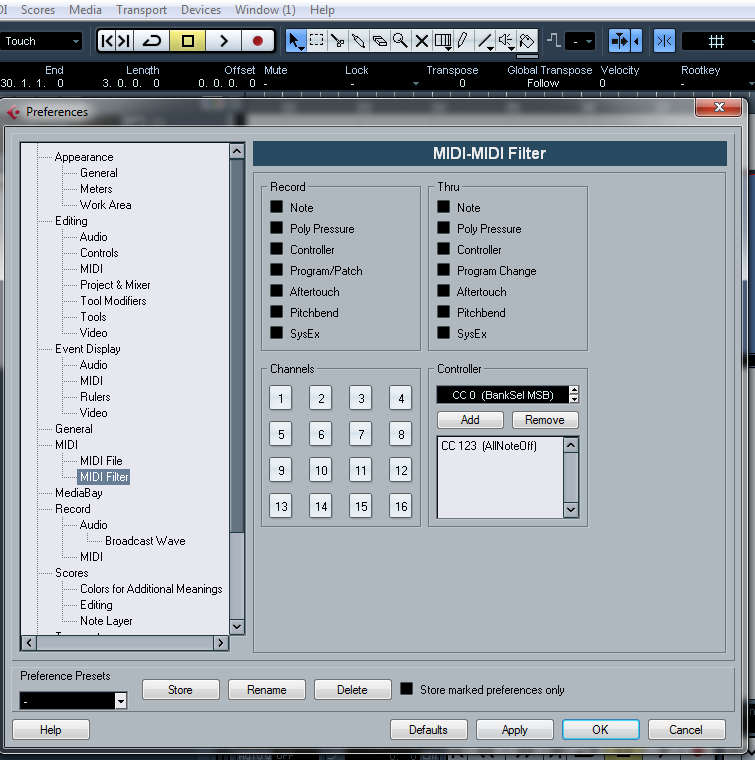This screenshot has width=755, height=760.
Task: Select the Draw pencil tool
Action: [463, 41]
